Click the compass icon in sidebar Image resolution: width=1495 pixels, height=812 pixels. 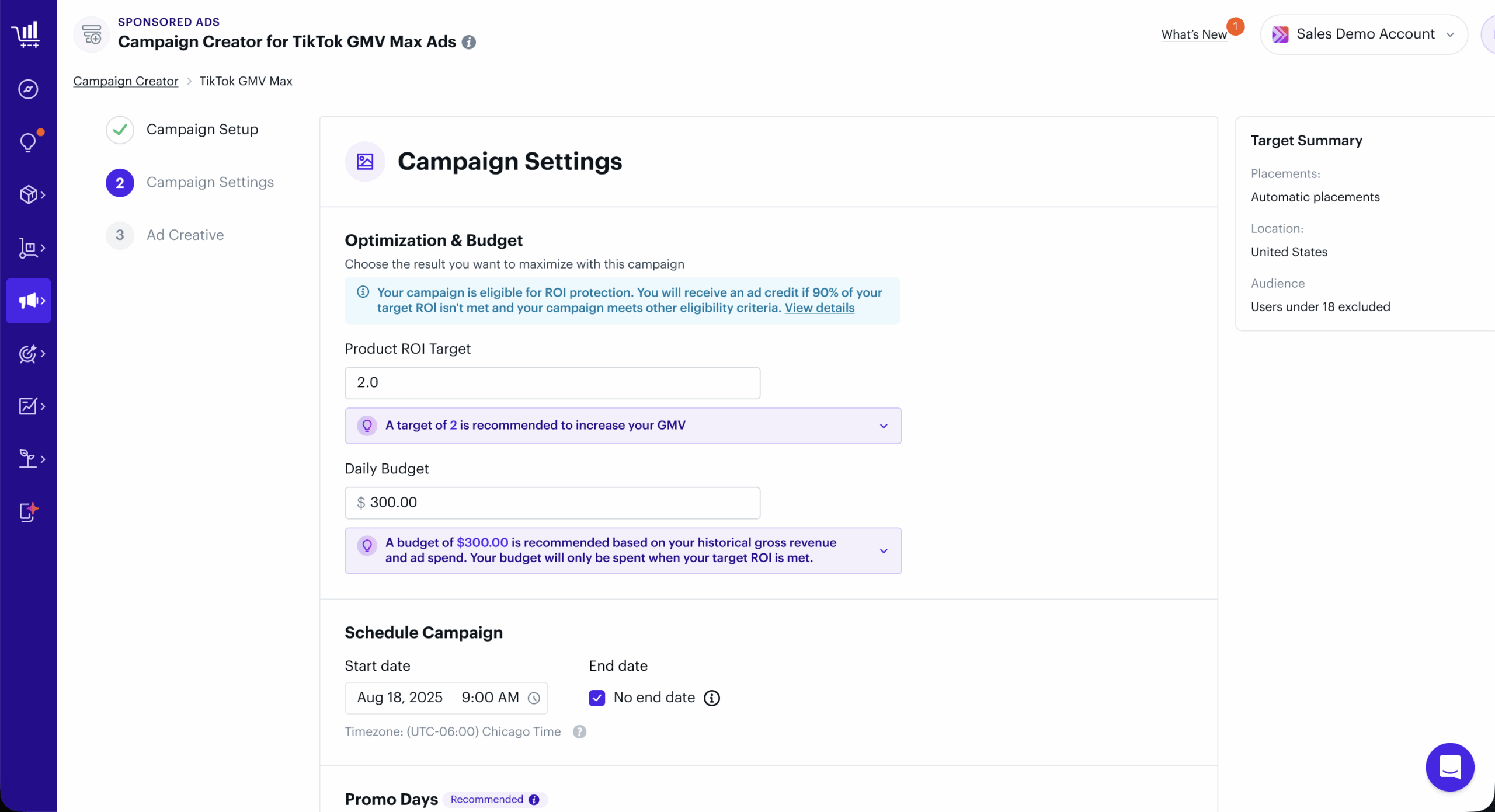(x=28, y=89)
